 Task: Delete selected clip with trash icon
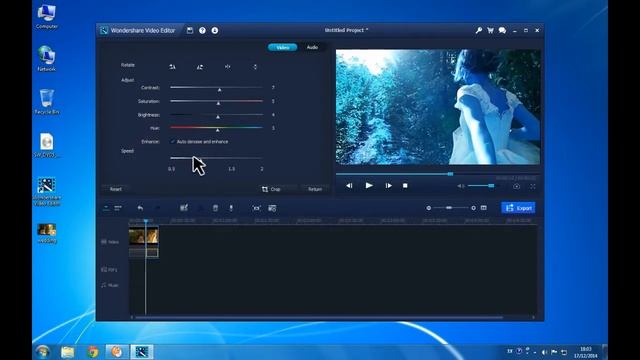click(215, 208)
